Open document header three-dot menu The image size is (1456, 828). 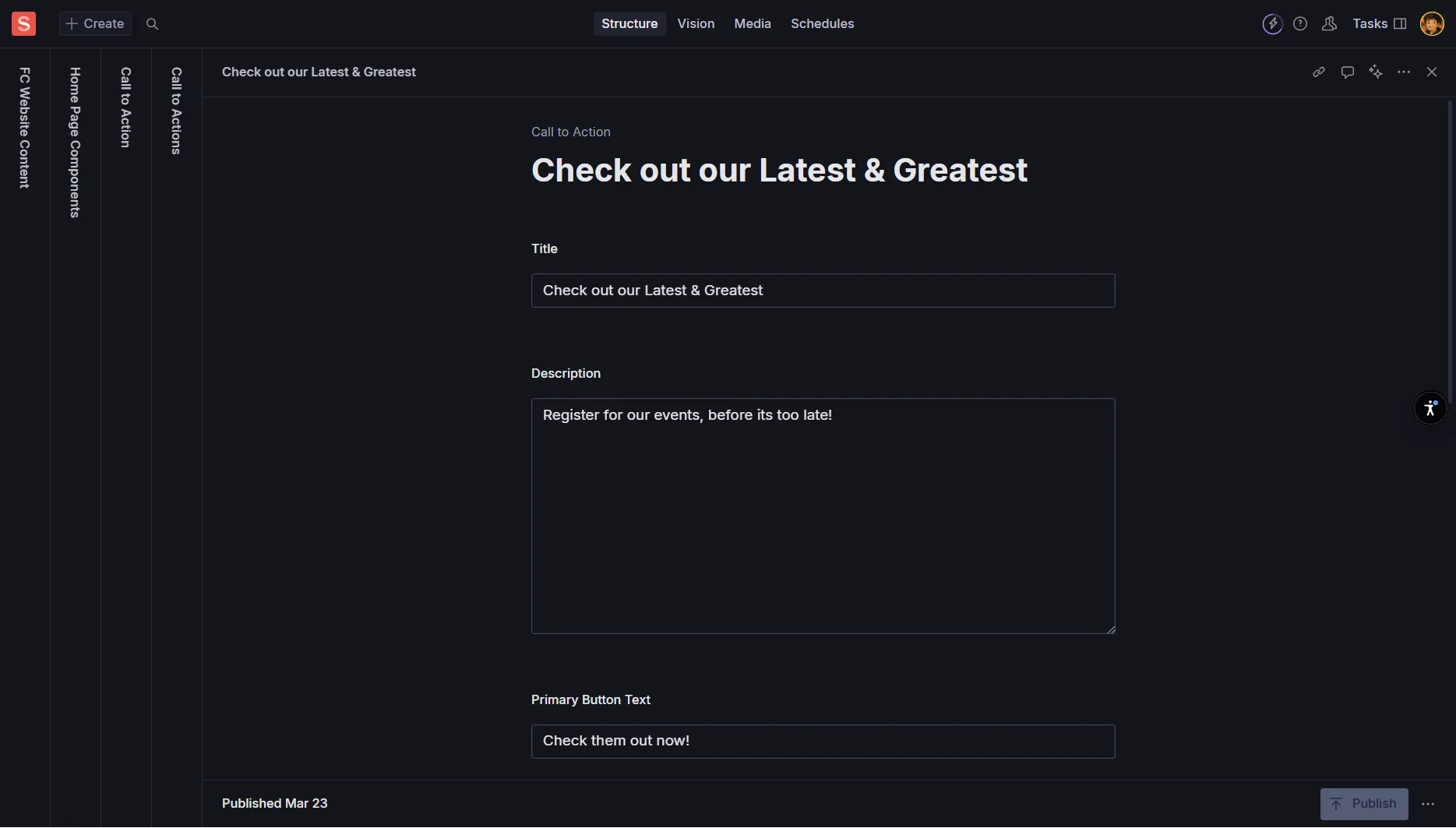(1404, 72)
